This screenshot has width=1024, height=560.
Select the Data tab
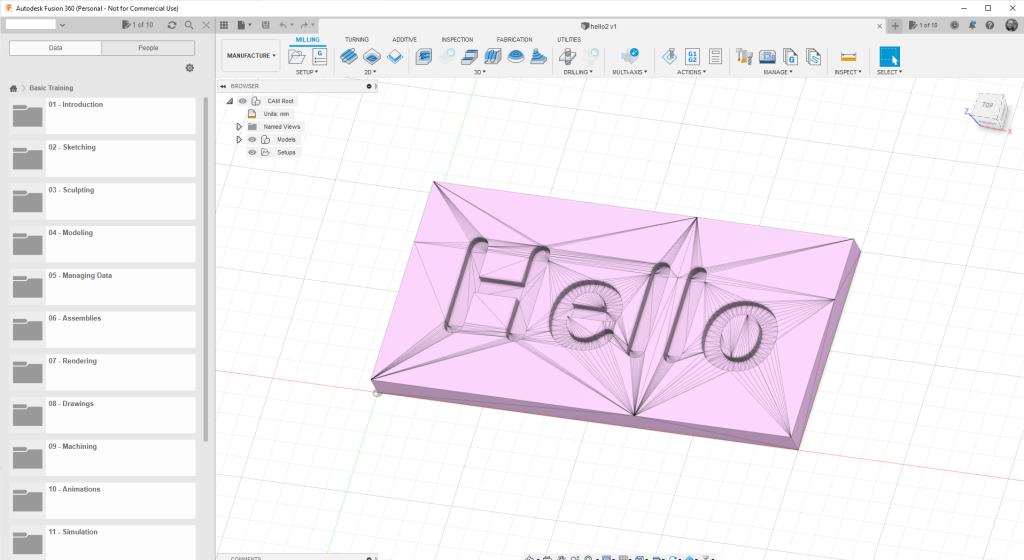56,48
